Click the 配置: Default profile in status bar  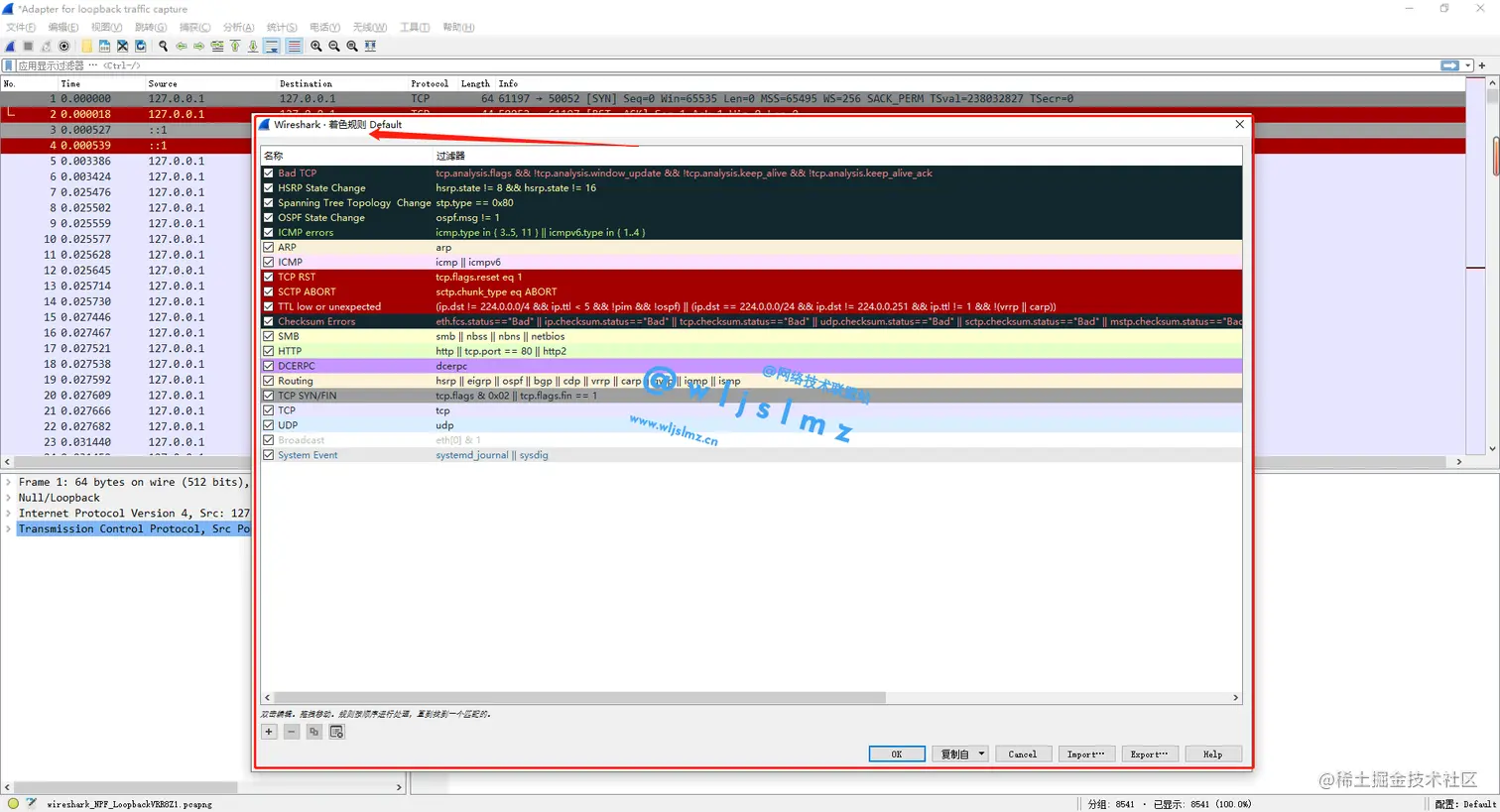click(x=1465, y=804)
